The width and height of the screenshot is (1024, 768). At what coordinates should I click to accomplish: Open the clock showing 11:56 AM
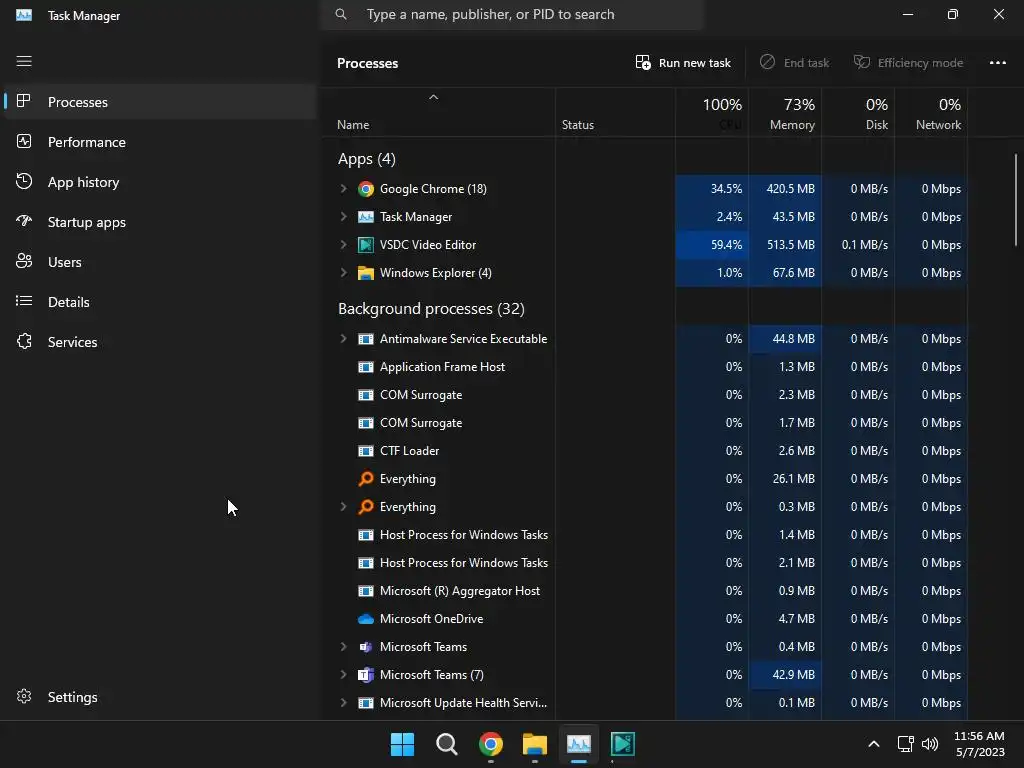coord(979,744)
